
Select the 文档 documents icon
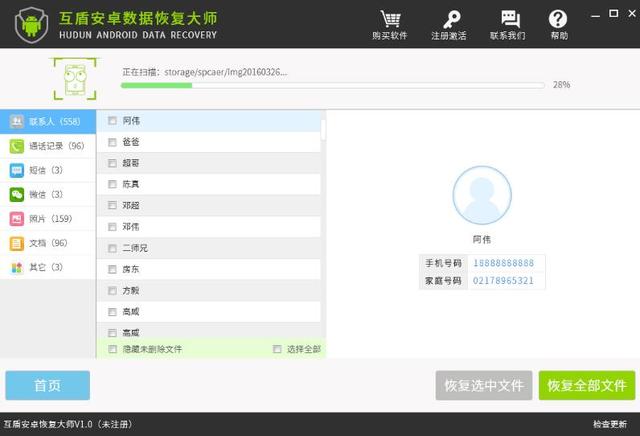(17, 243)
